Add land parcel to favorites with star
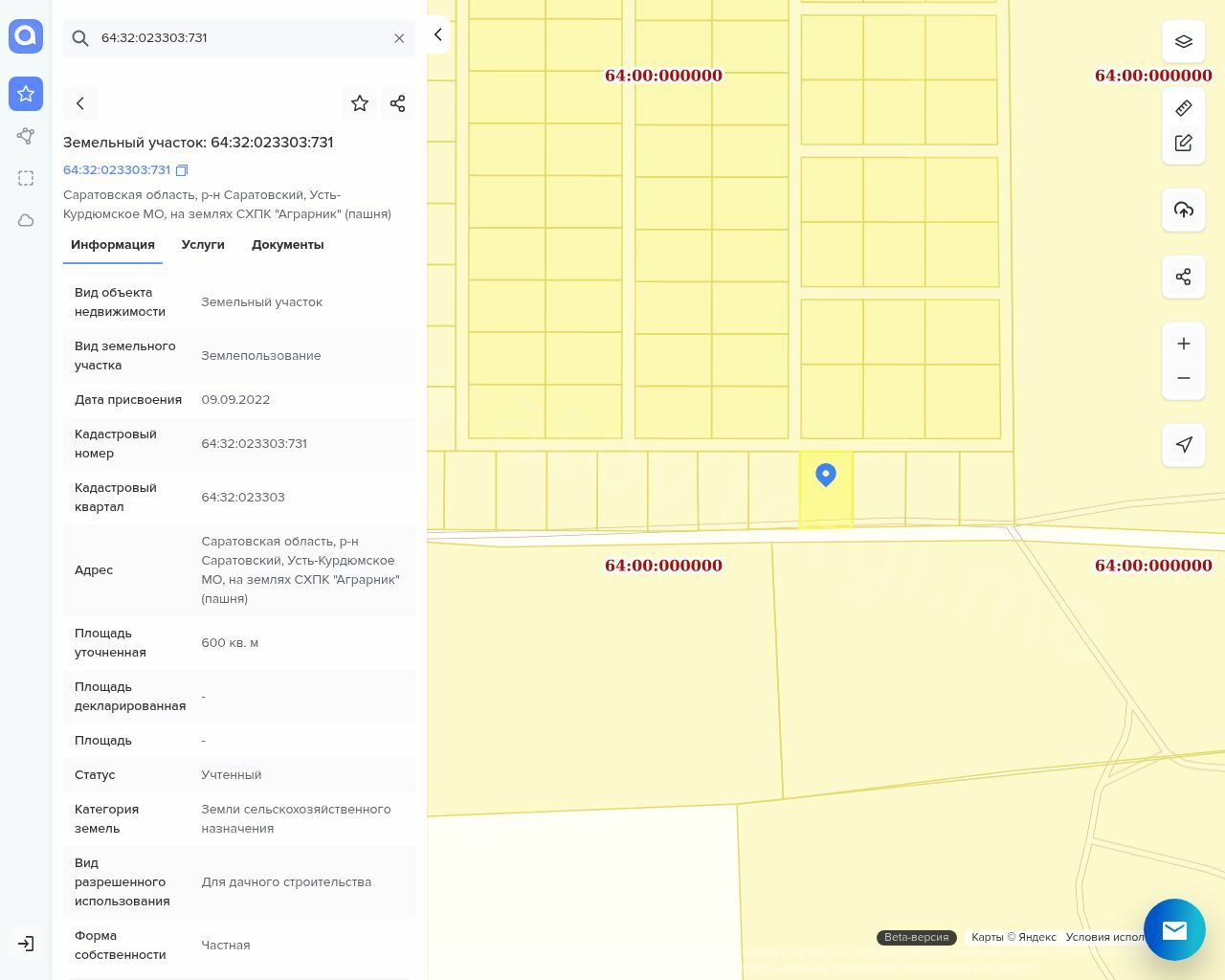Viewport: 1225px width, 980px height. coord(360,103)
